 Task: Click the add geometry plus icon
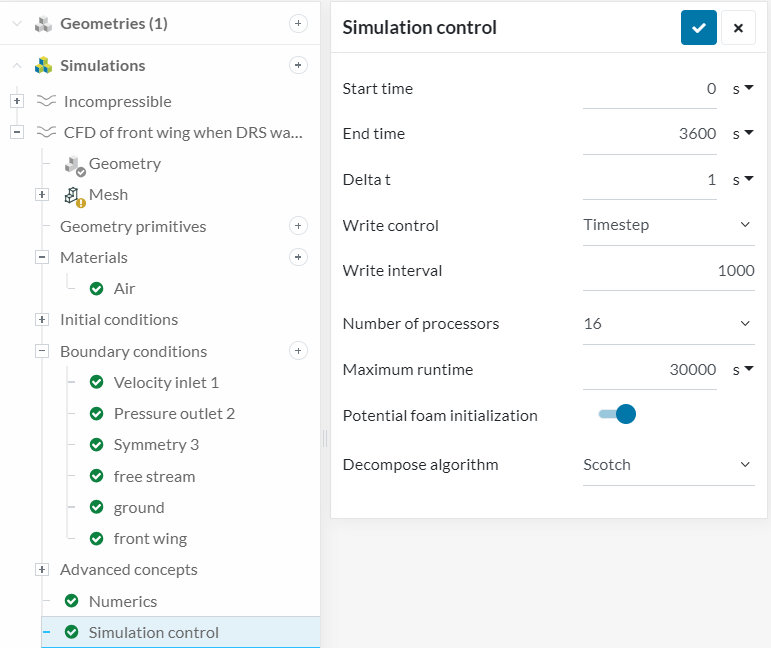[x=298, y=23]
